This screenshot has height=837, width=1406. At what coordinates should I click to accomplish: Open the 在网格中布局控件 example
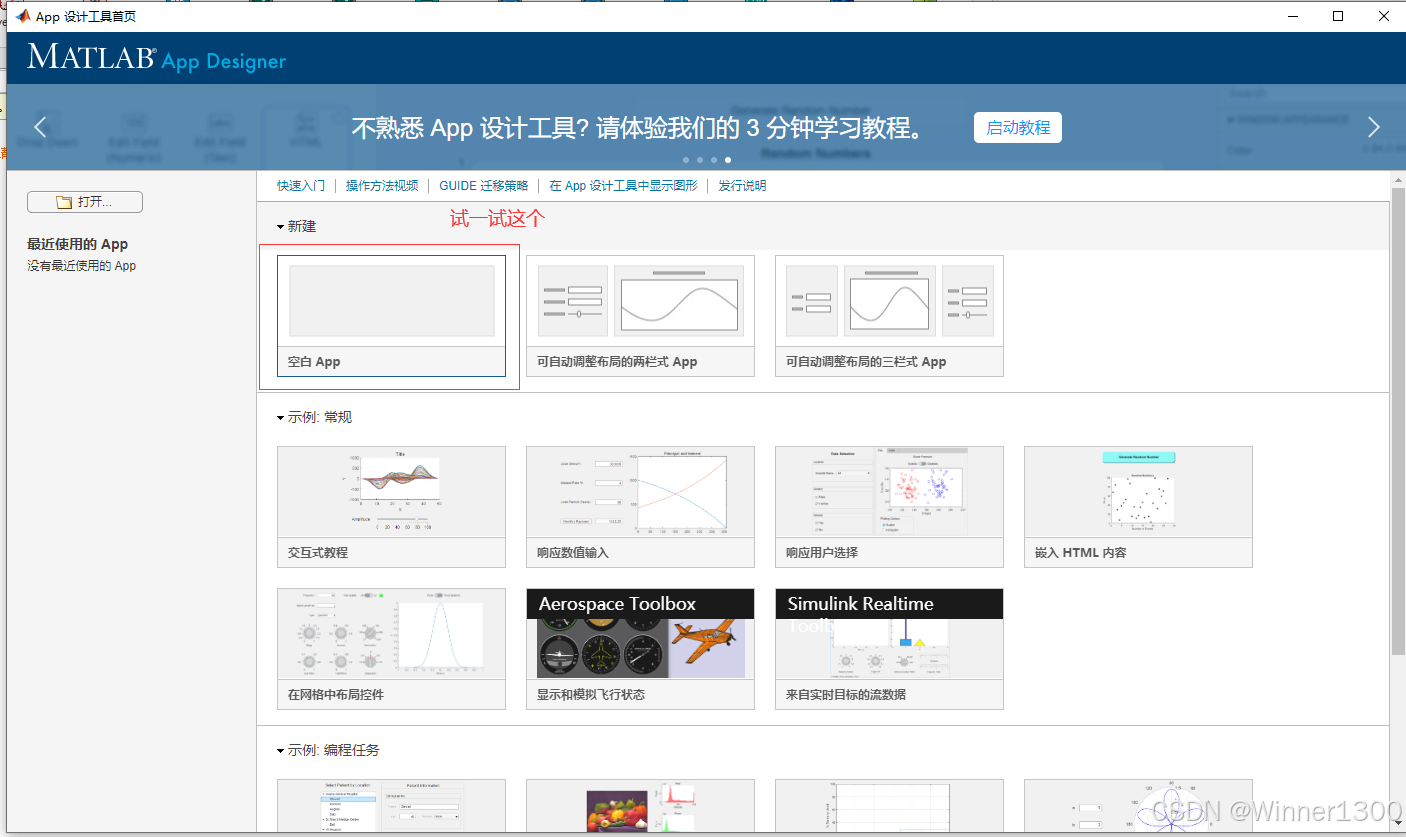click(391, 649)
